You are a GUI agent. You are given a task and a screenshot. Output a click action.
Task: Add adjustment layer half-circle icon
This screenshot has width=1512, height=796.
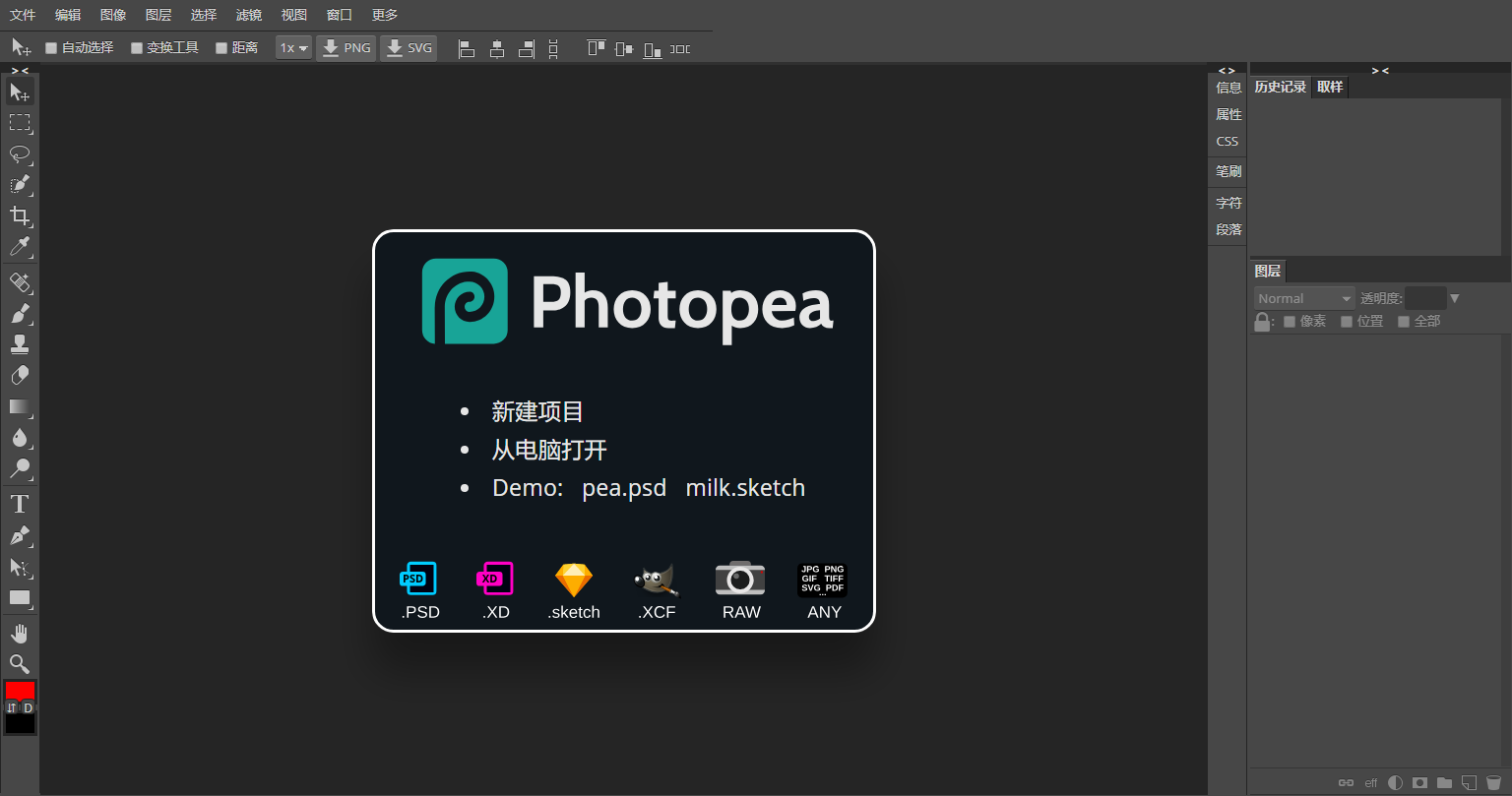[1396, 783]
